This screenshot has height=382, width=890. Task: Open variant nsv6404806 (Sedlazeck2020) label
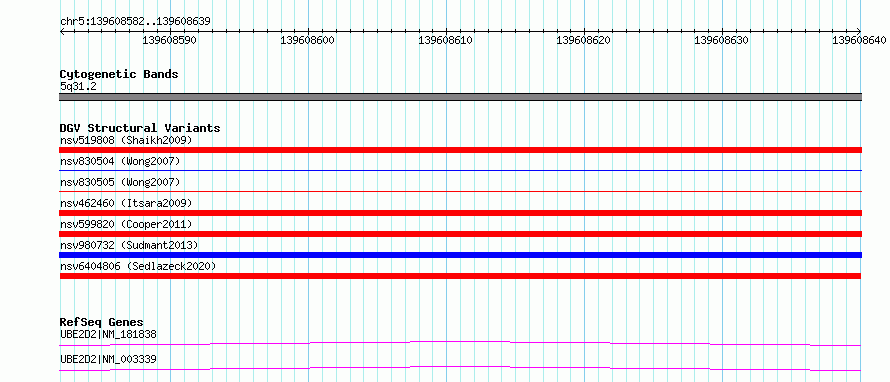pos(138,266)
